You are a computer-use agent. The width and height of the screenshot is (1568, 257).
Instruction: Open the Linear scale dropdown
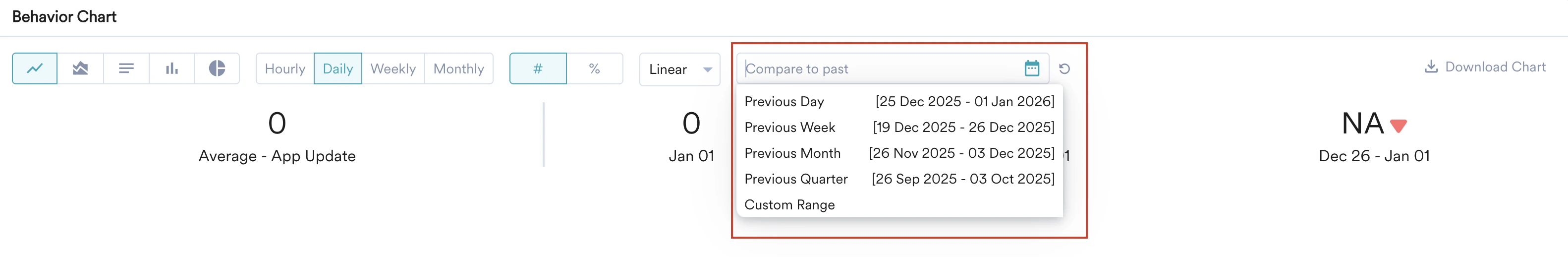pyautogui.click(x=679, y=69)
